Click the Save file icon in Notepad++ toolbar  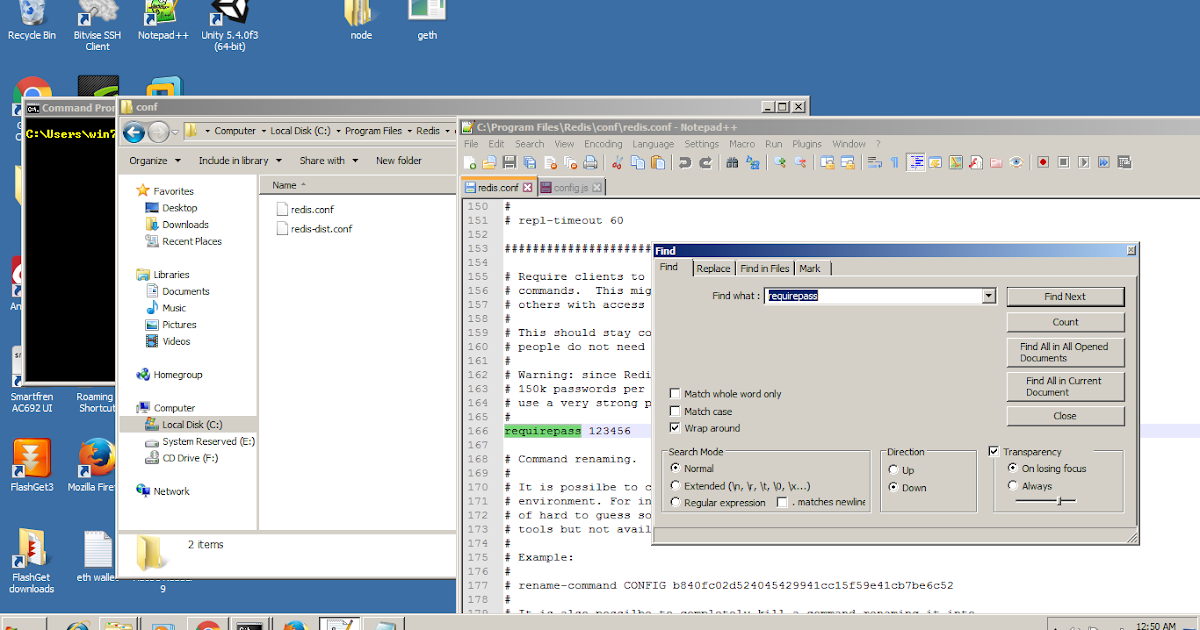(508, 162)
